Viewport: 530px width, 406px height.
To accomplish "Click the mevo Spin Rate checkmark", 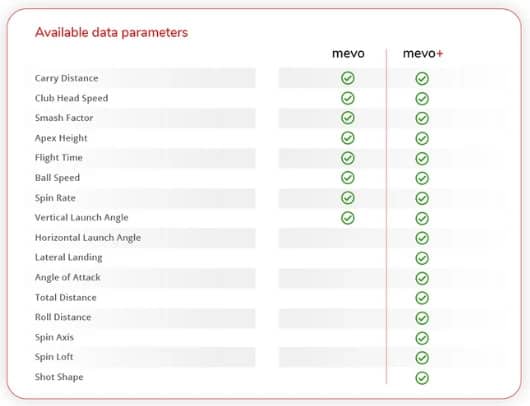I will click(348, 198).
